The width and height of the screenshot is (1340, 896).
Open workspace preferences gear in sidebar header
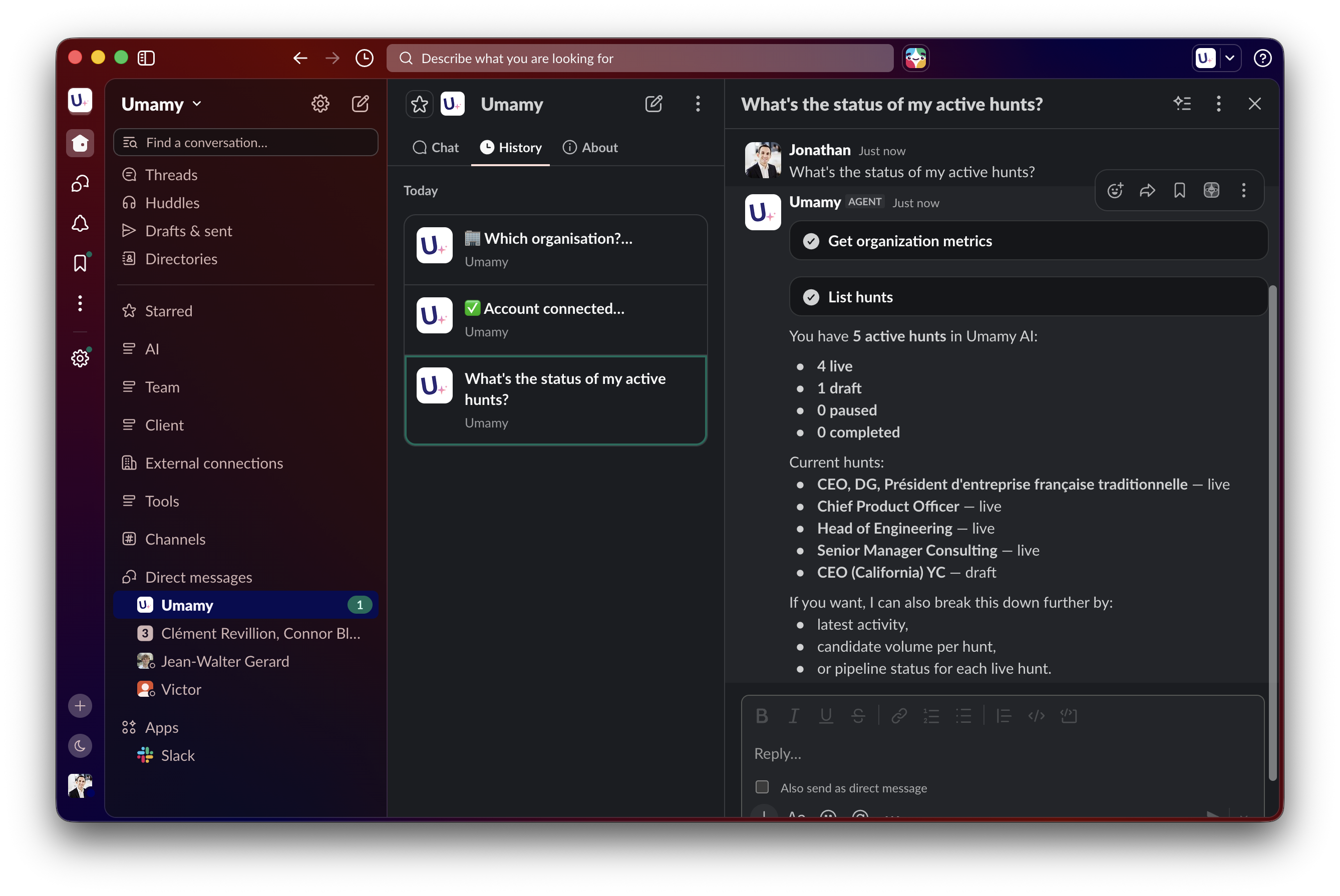coord(320,104)
